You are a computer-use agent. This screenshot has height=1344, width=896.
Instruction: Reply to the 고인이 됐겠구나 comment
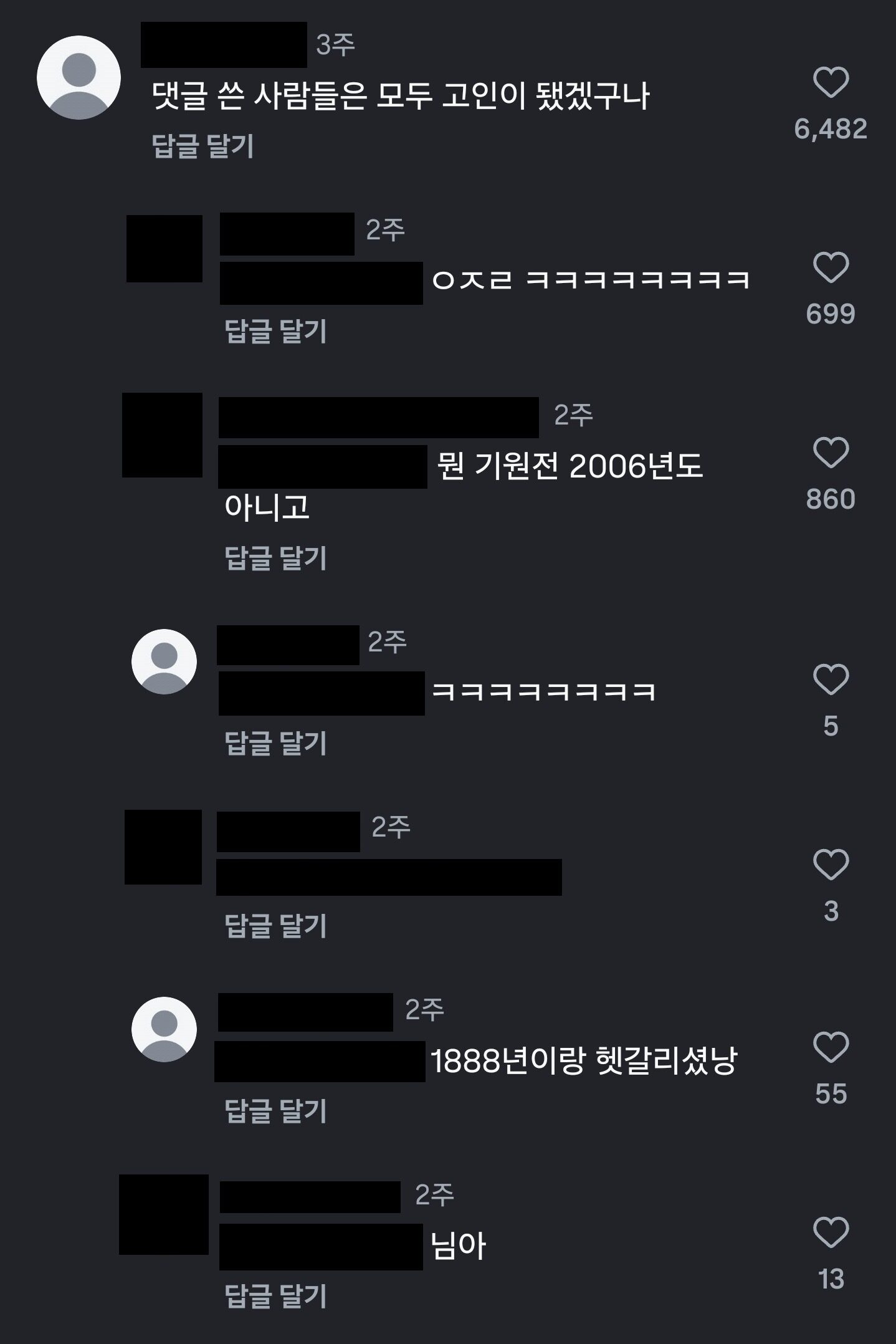click(x=203, y=146)
